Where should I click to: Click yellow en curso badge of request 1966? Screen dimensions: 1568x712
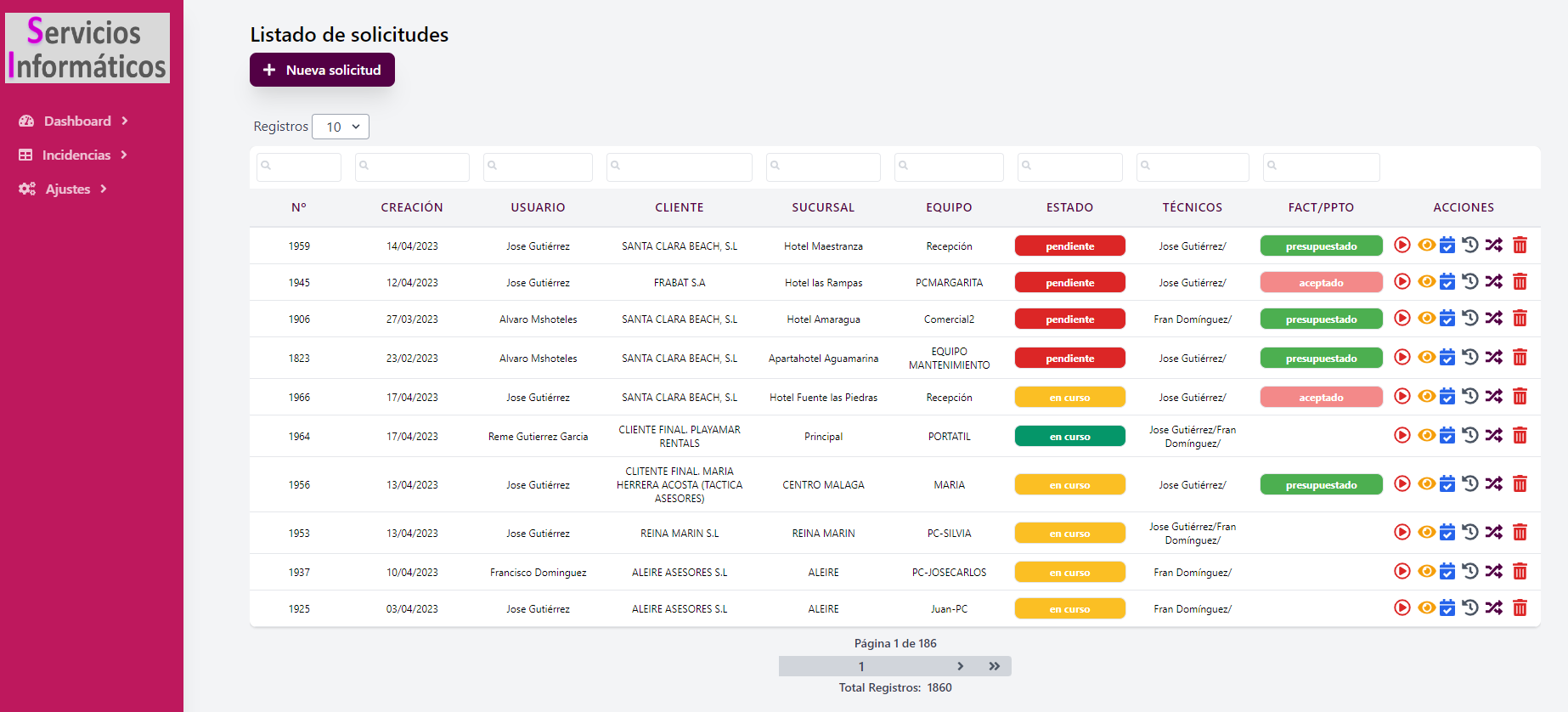[1069, 397]
